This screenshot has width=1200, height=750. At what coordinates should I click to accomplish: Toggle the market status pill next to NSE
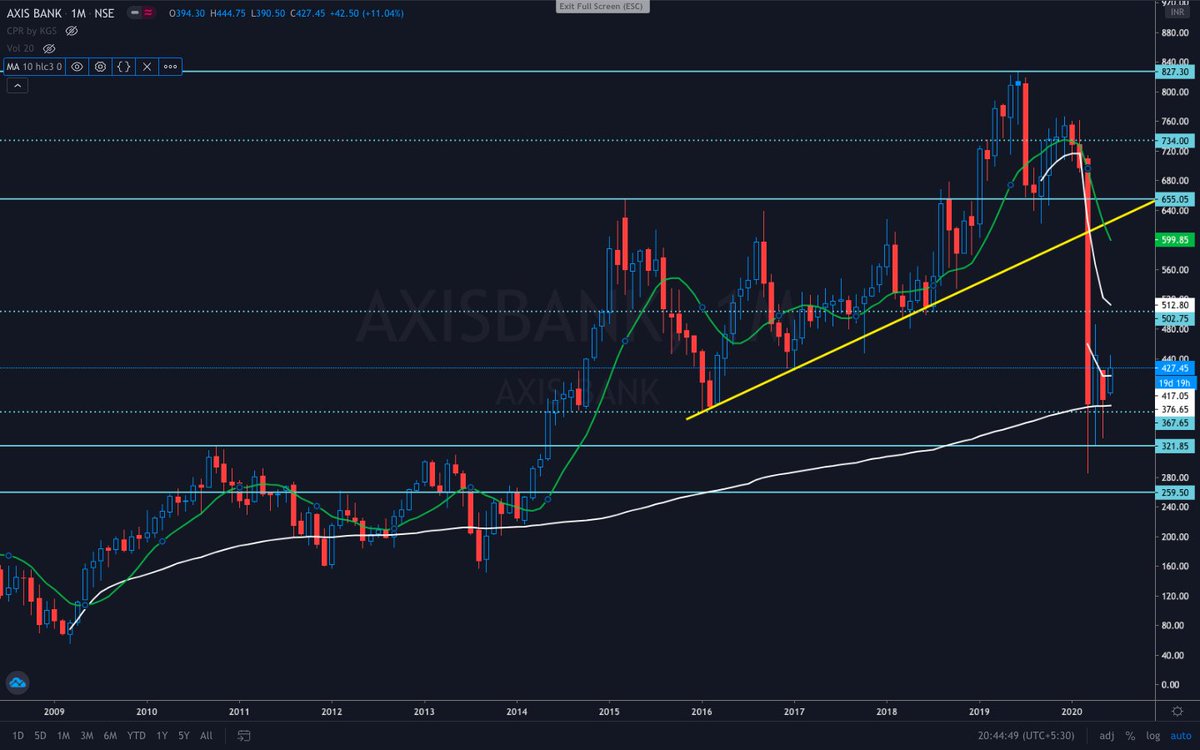point(143,13)
